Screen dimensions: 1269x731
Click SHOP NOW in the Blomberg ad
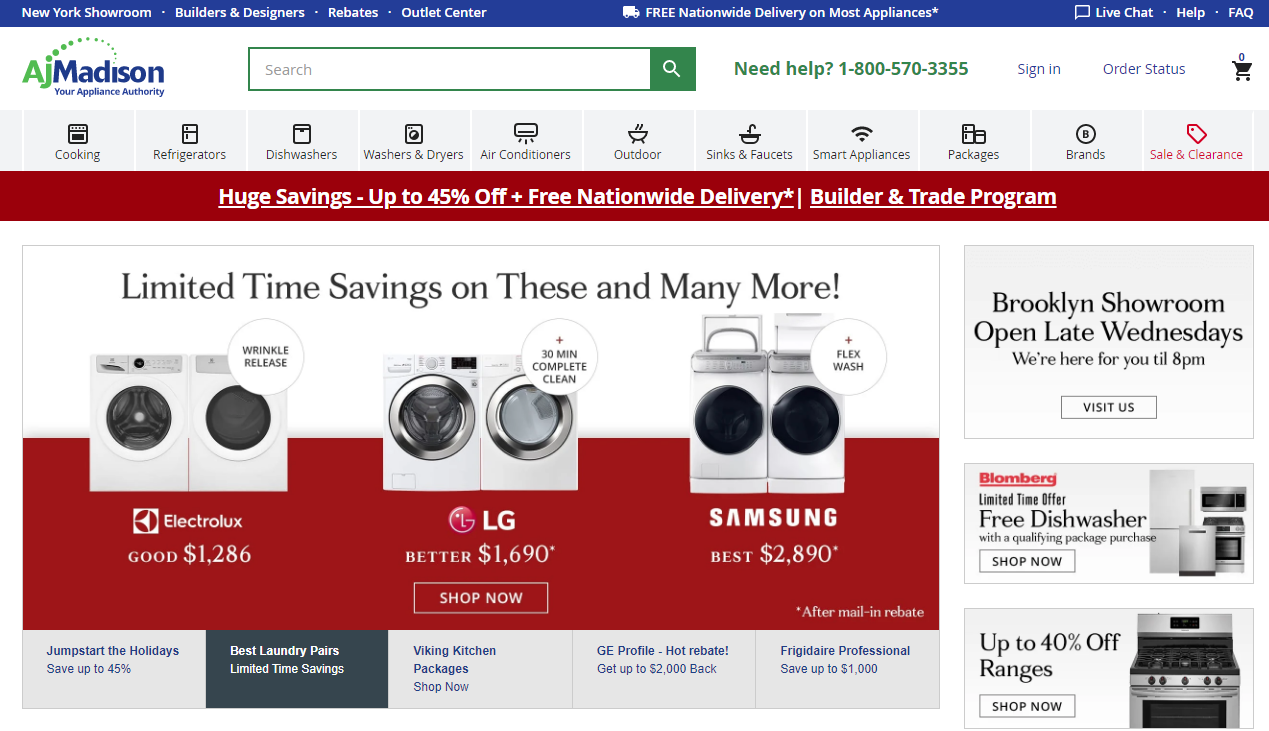(1027, 561)
